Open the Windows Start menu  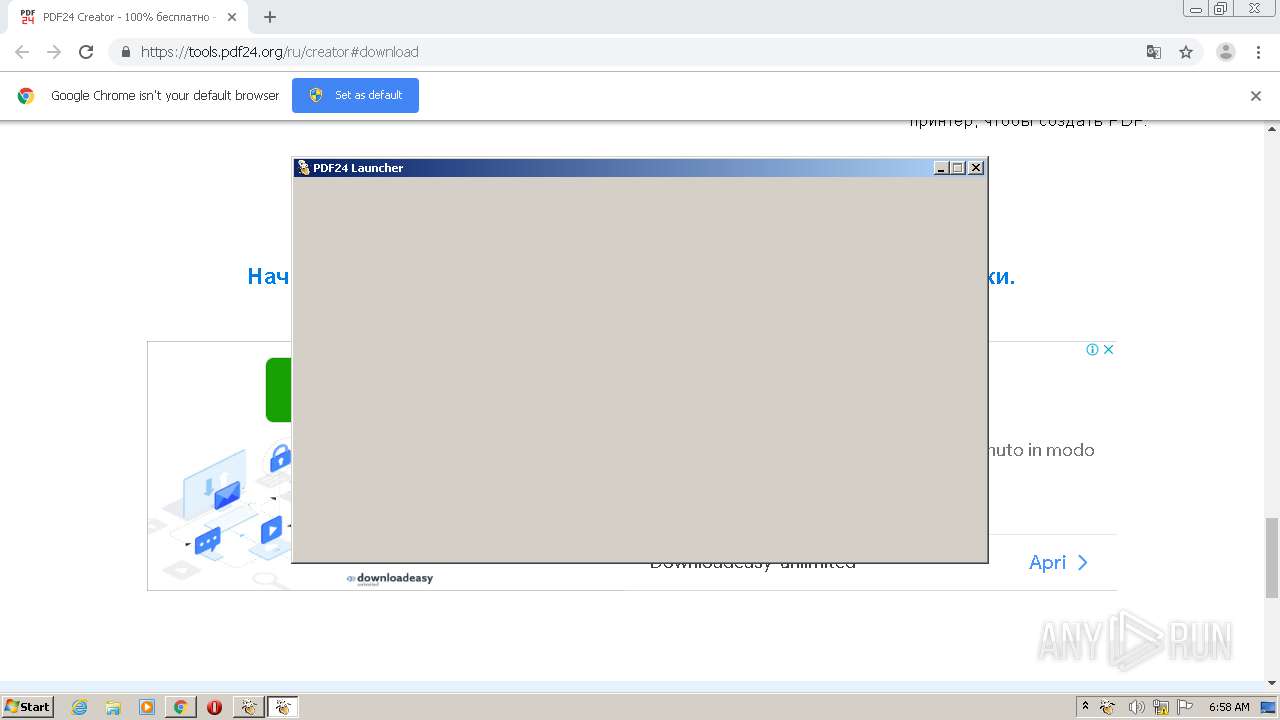27,707
